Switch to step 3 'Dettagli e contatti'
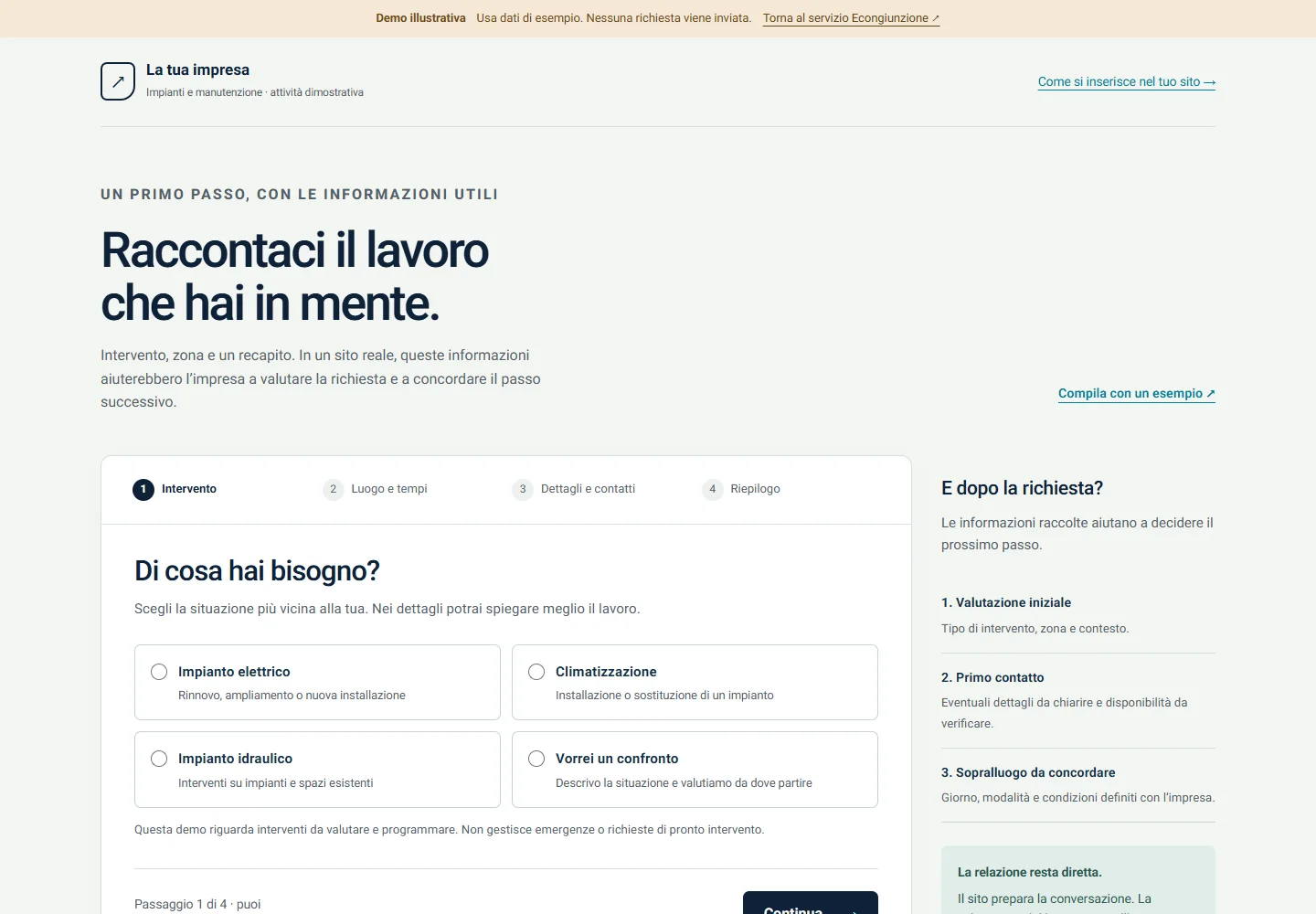The width and height of the screenshot is (1316, 914). (x=574, y=489)
